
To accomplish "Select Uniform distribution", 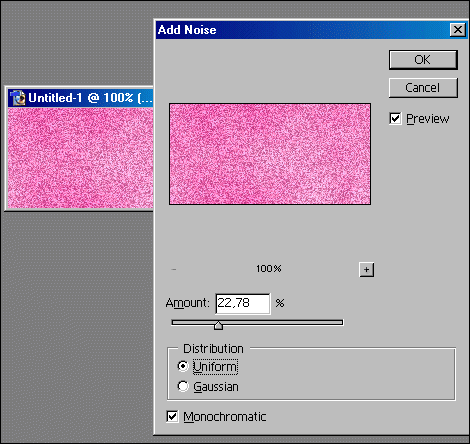I will (183, 366).
